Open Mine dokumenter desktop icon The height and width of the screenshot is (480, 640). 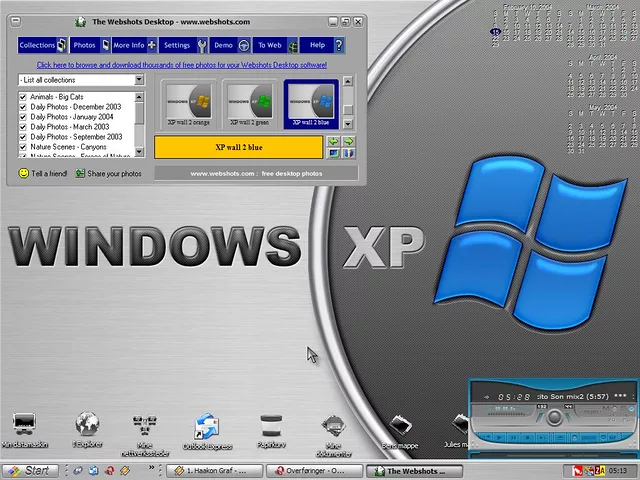tap(333, 436)
